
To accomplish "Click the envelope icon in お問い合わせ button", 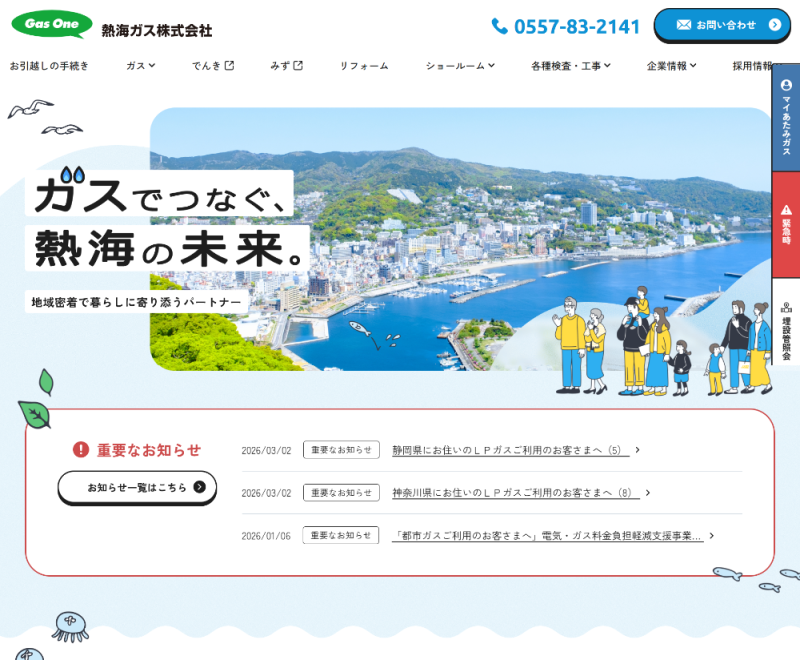I will [684, 24].
